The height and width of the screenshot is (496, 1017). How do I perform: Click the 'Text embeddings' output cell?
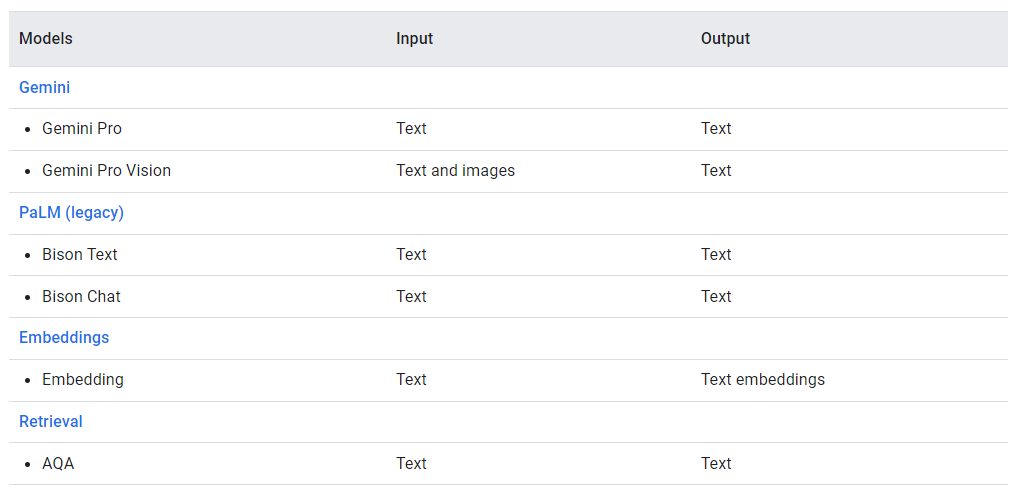pos(763,379)
